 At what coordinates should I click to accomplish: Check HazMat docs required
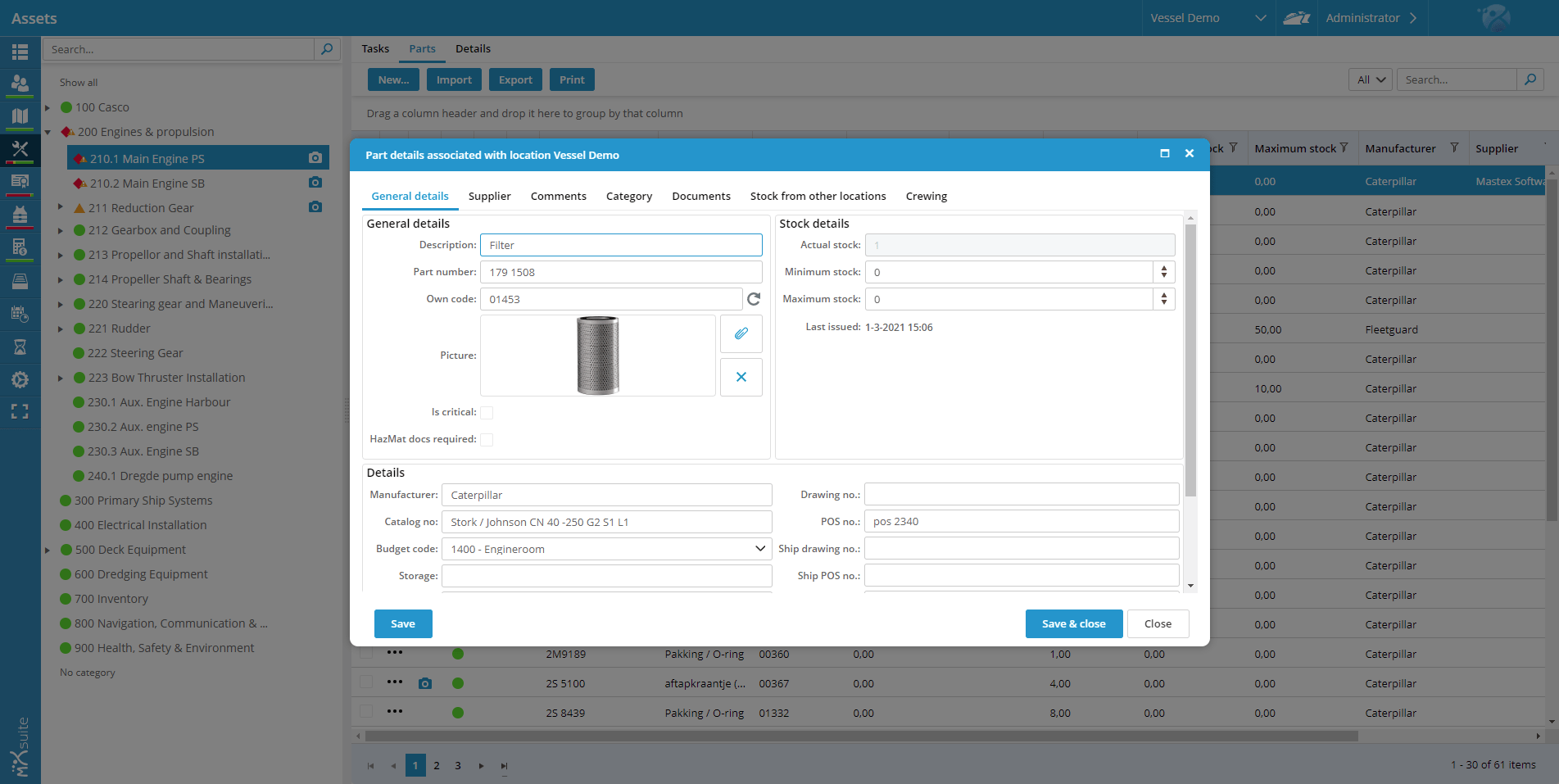[487, 440]
